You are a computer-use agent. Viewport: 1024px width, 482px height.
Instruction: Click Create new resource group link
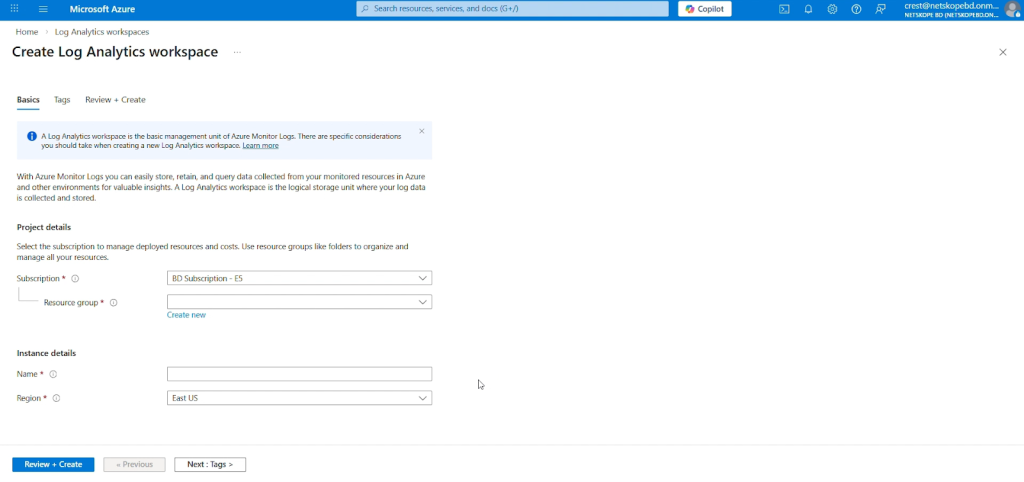tap(186, 315)
